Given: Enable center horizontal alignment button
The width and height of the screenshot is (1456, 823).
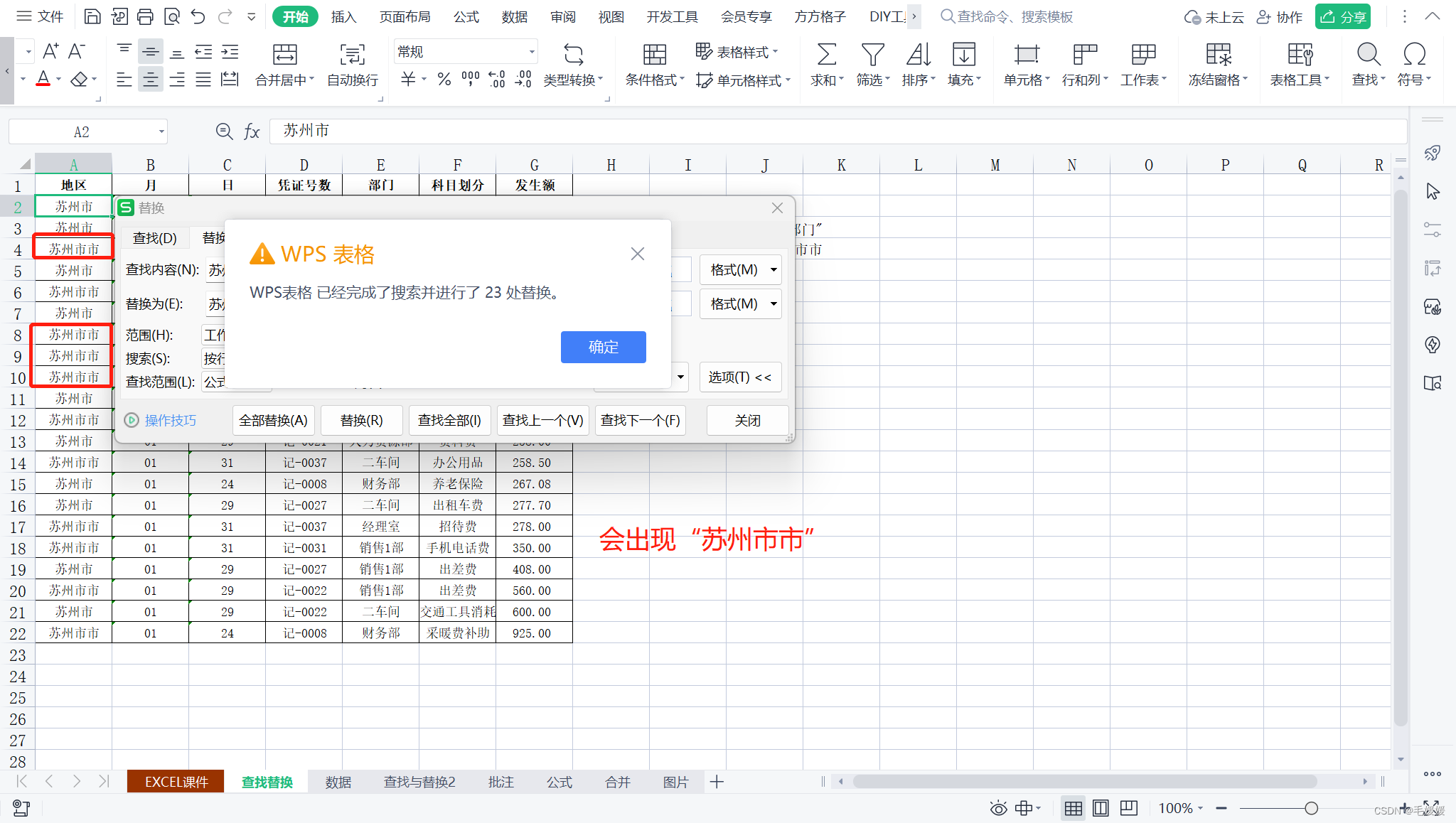Looking at the screenshot, I should coord(150,80).
